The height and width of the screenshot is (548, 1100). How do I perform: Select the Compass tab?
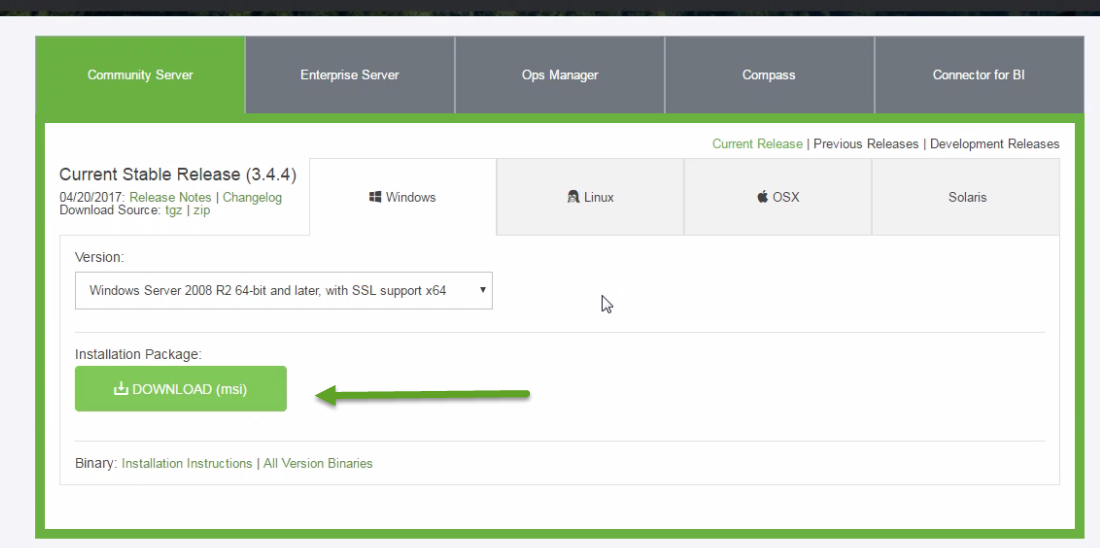[769, 75]
